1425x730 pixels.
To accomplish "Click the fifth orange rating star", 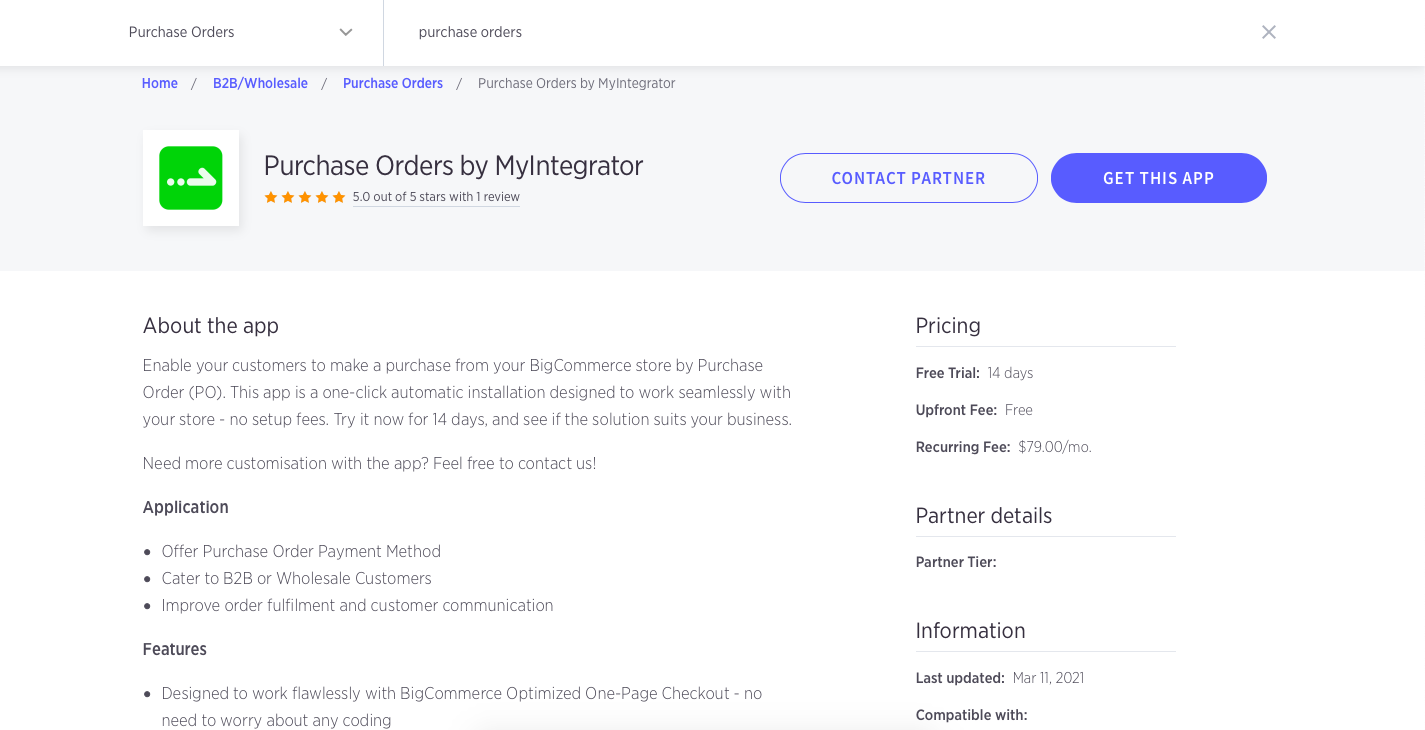I will coord(339,198).
